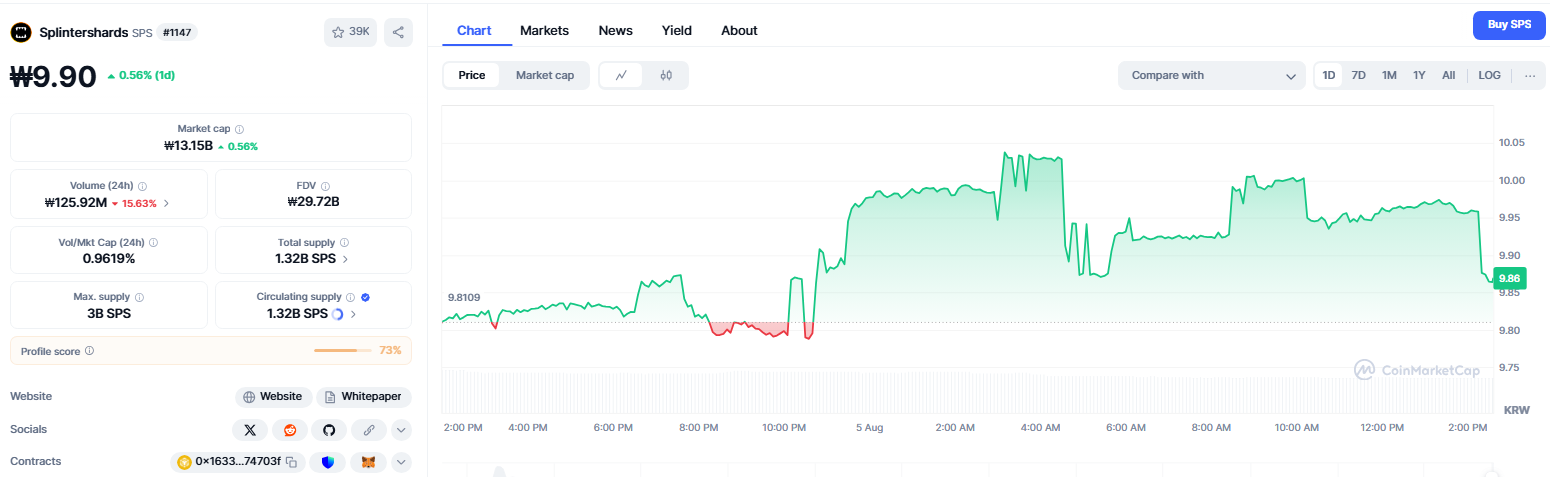The image size is (1550, 477).
Task: Show info icon next to Total supply
Action: (345, 242)
